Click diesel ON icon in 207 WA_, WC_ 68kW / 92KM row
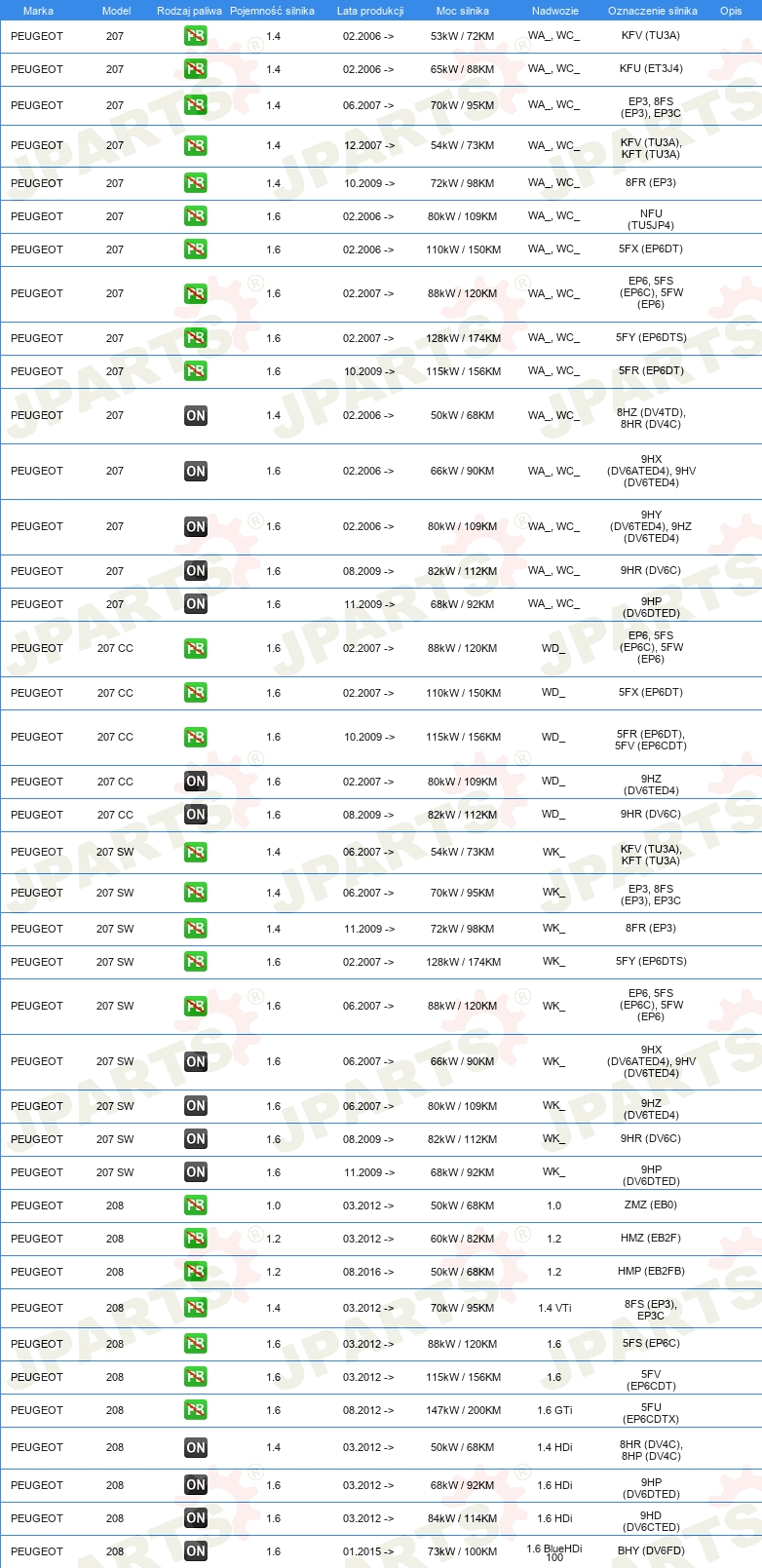The width and height of the screenshot is (762, 1568). (x=196, y=604)
